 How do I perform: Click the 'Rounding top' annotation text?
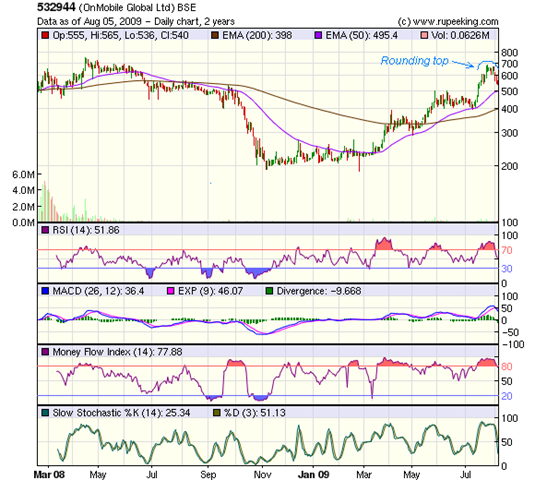click(414, 61)
